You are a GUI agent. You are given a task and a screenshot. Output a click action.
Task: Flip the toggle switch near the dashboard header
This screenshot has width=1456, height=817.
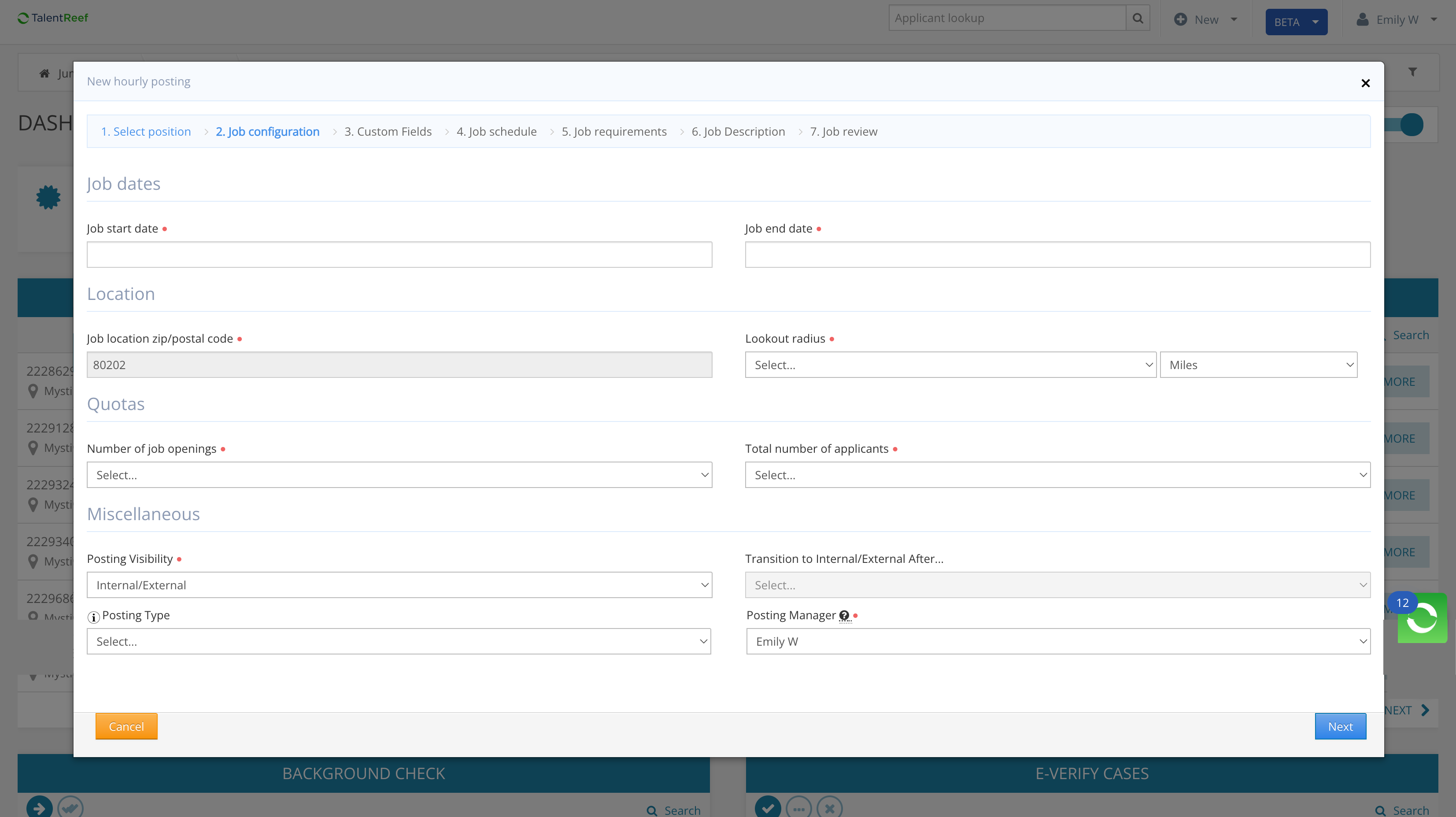click(x=1412, y=124)
